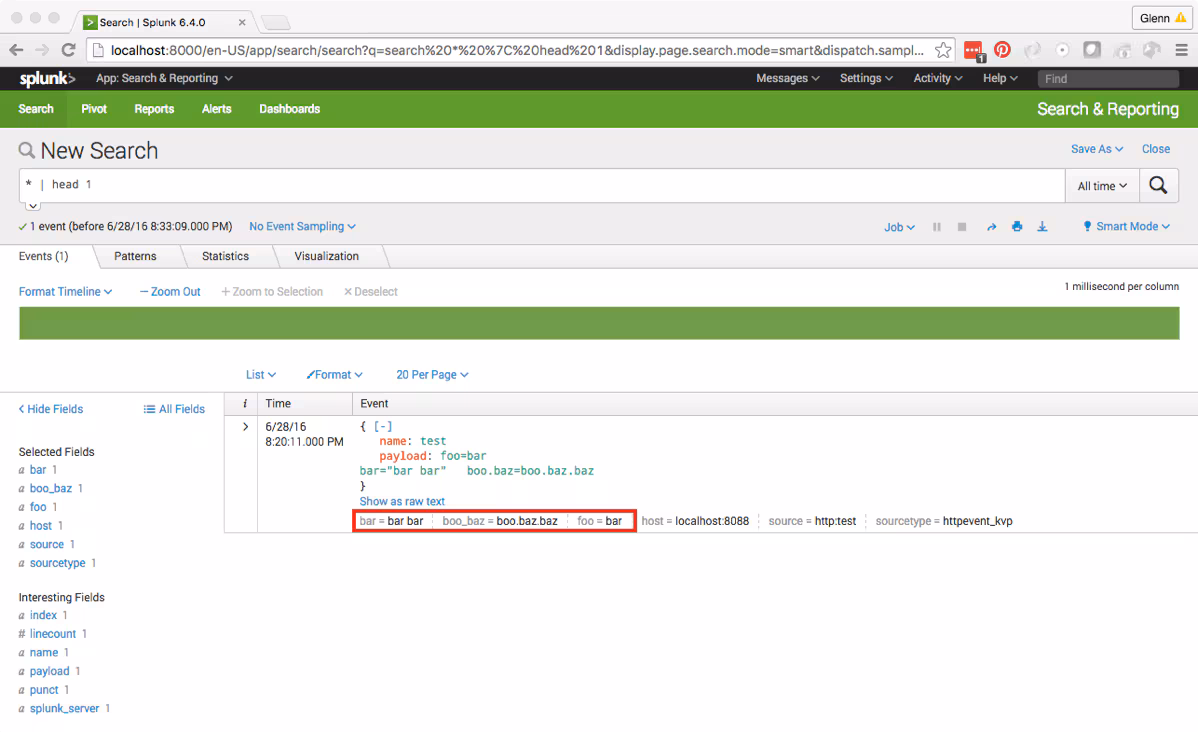Click the magnifying glass search button
Screen dimensions: 1198x732
(x=1158, y=185)
